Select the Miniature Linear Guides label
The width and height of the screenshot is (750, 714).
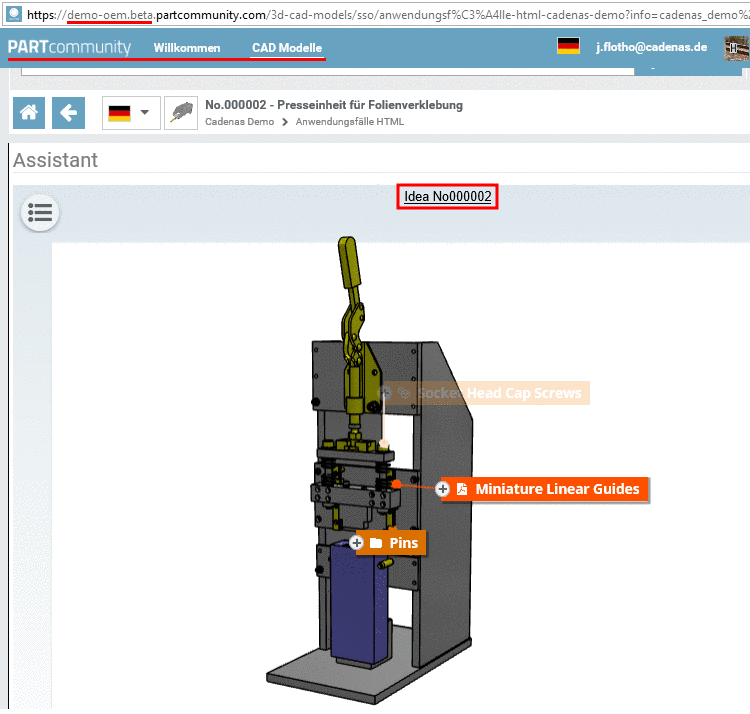pyautogui.click(x=557, y=489)
